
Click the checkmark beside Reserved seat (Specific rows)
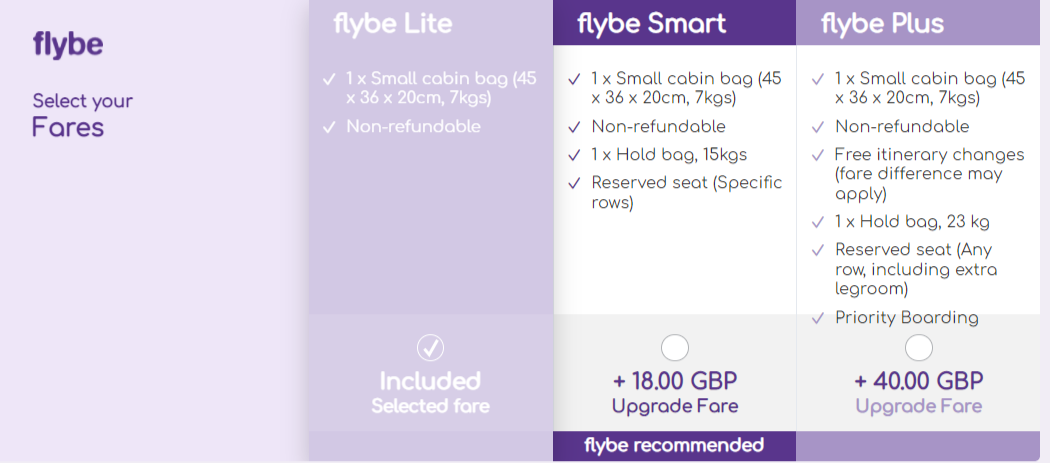click(574, 183)
